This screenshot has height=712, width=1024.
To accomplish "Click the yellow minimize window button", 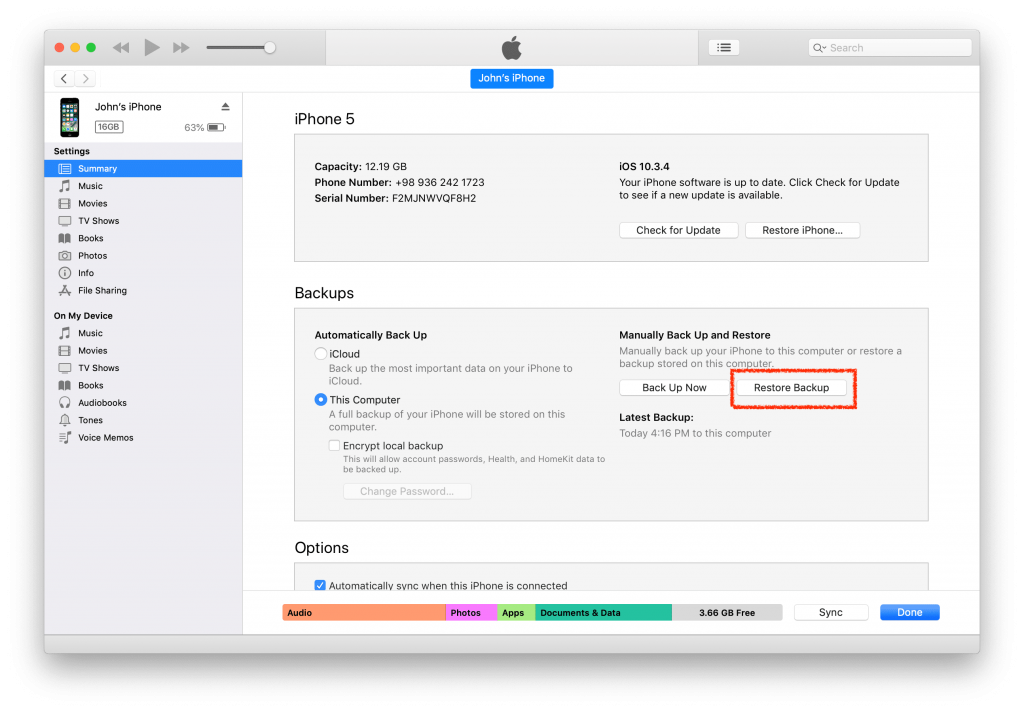I will pyautogui.click(x=75, y=48).
